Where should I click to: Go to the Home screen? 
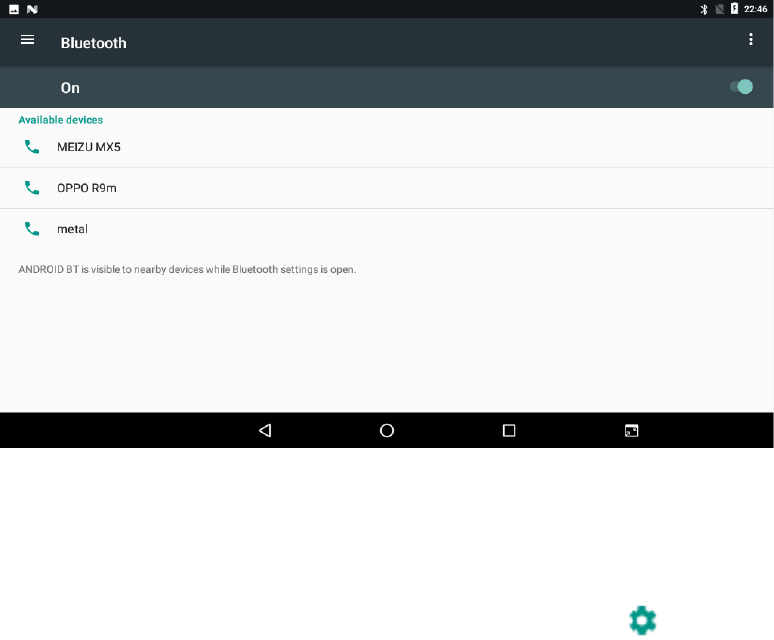click(x=387, y=431)
